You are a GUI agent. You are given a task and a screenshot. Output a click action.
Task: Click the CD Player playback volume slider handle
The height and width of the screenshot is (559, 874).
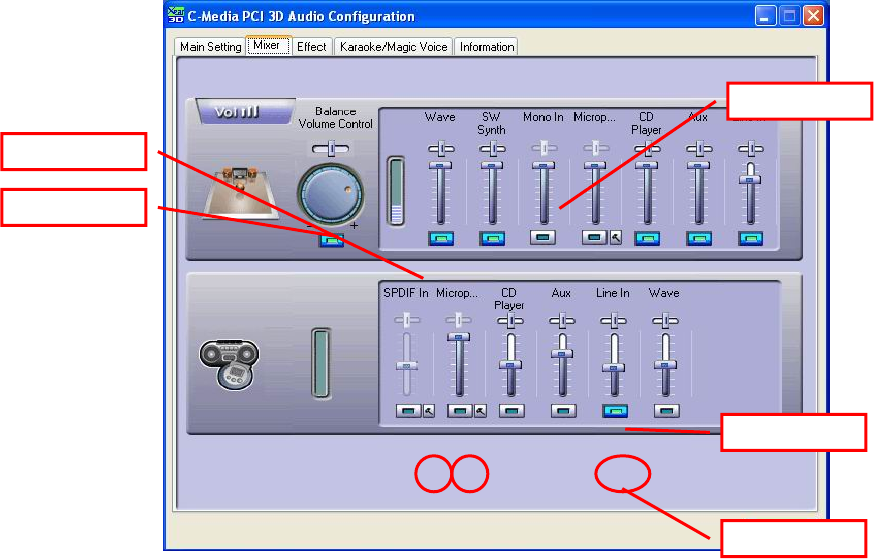[647, 166]
